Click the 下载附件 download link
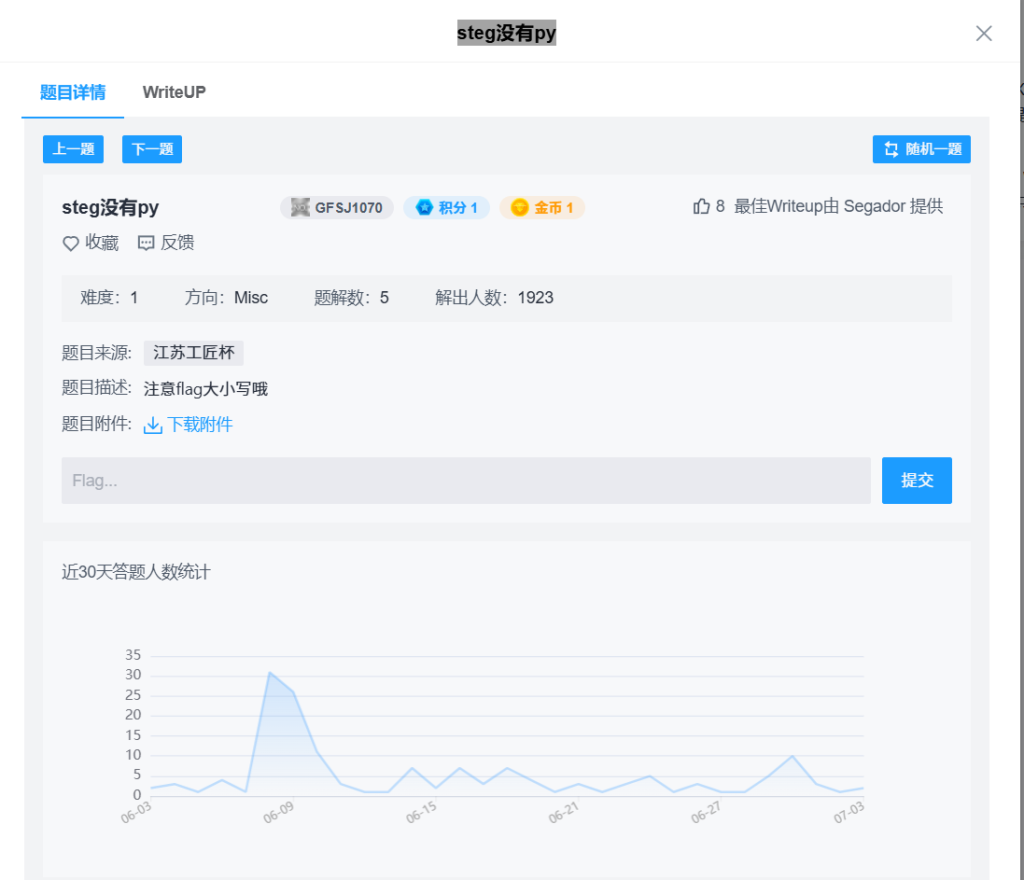Screen dimensions: 1024x880 (200, 425)
